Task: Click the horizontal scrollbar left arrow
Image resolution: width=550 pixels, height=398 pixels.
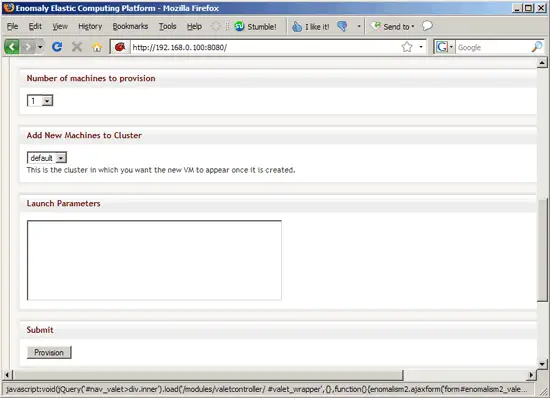Action: pyautogui.click(x=7, y=375)
